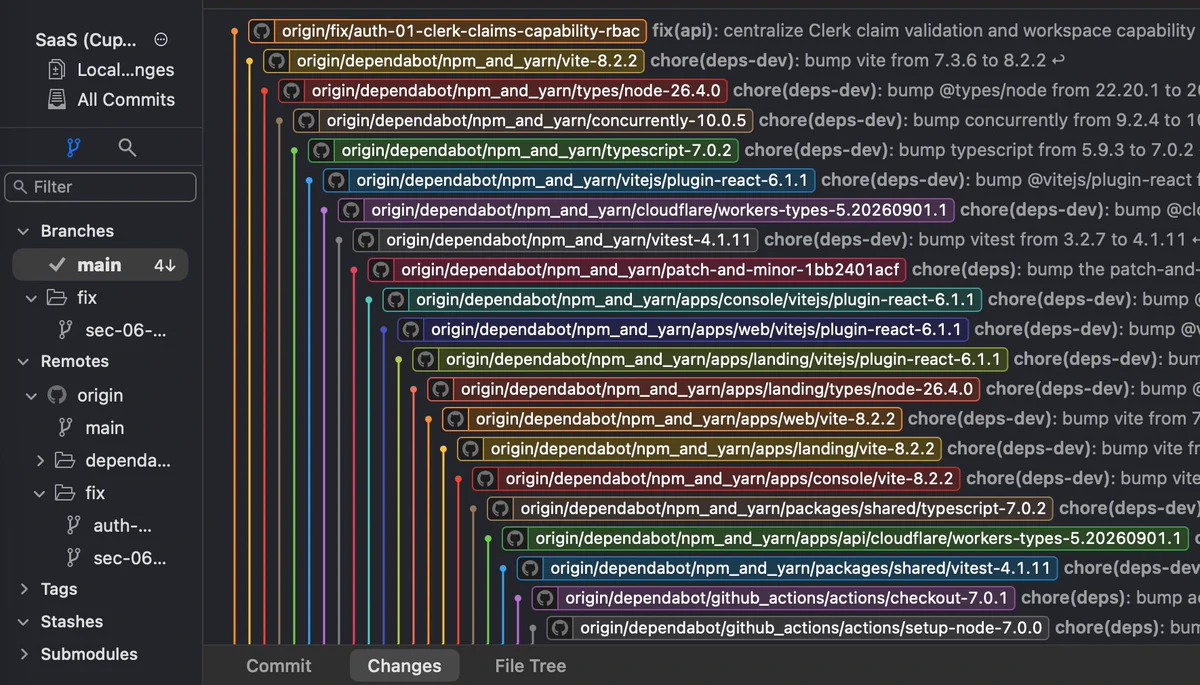
Task: Expand the Submodules section
Action: click(x=24, y=655)
